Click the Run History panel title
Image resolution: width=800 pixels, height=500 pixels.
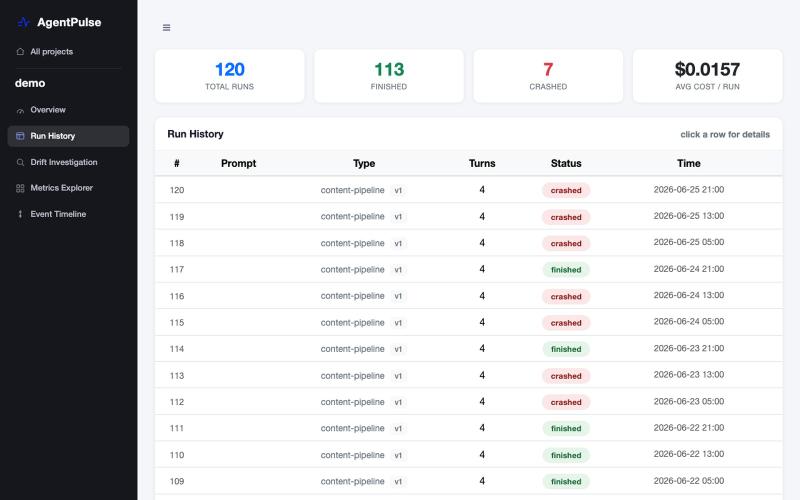point(195,134)
